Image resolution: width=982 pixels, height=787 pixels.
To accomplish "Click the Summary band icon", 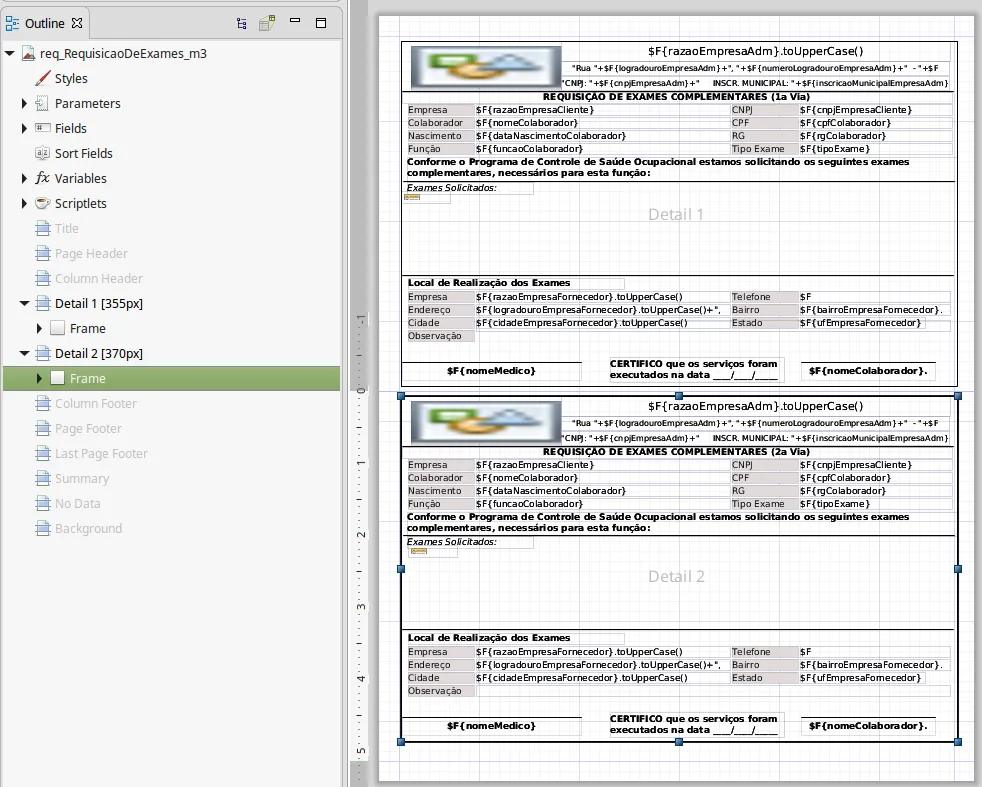I will coord(43,478).
